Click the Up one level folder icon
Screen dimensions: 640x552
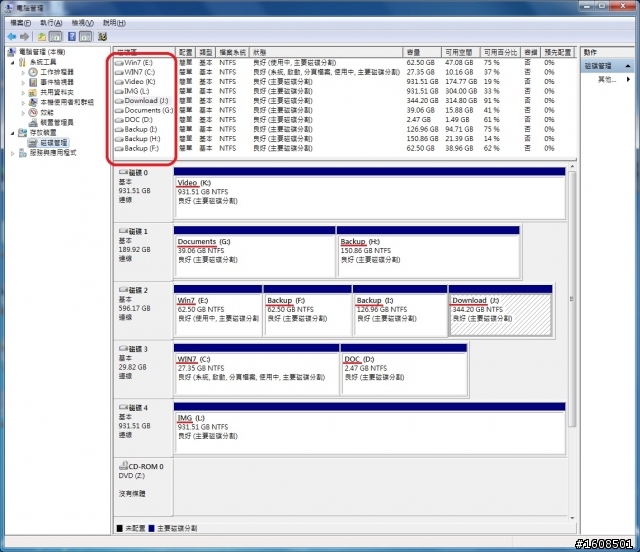[42, 37]
